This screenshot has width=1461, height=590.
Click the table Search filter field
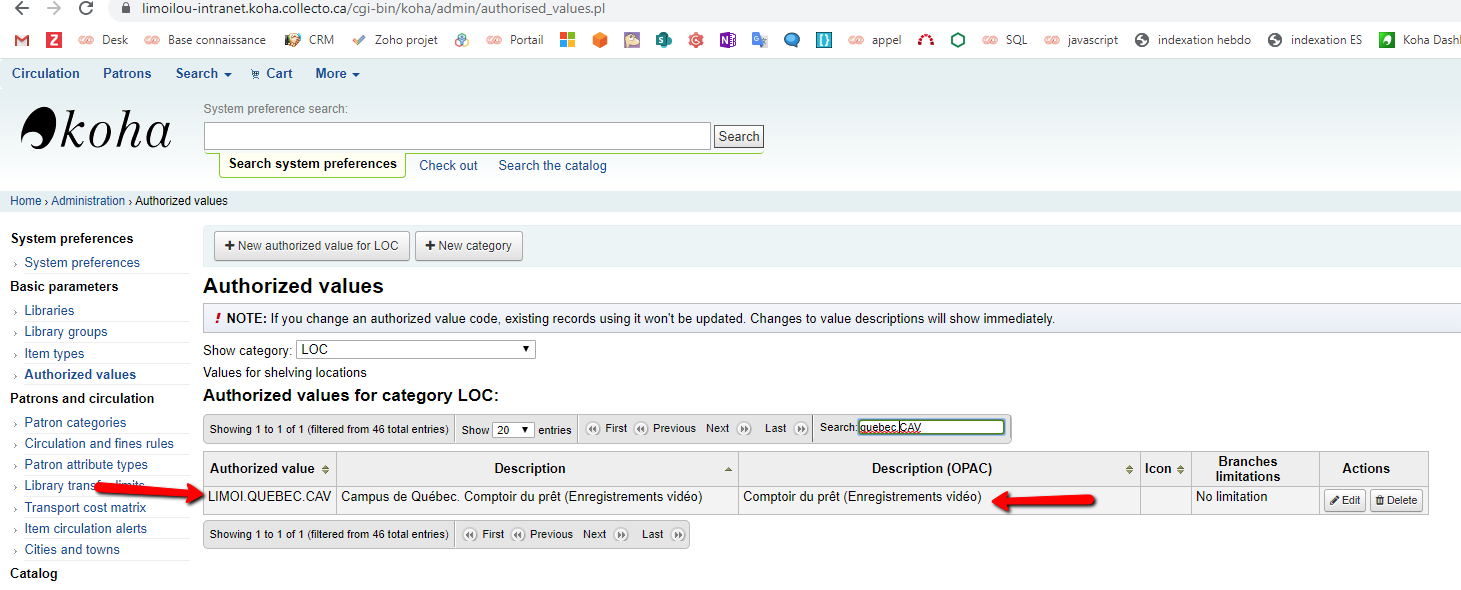pos(930,427)
